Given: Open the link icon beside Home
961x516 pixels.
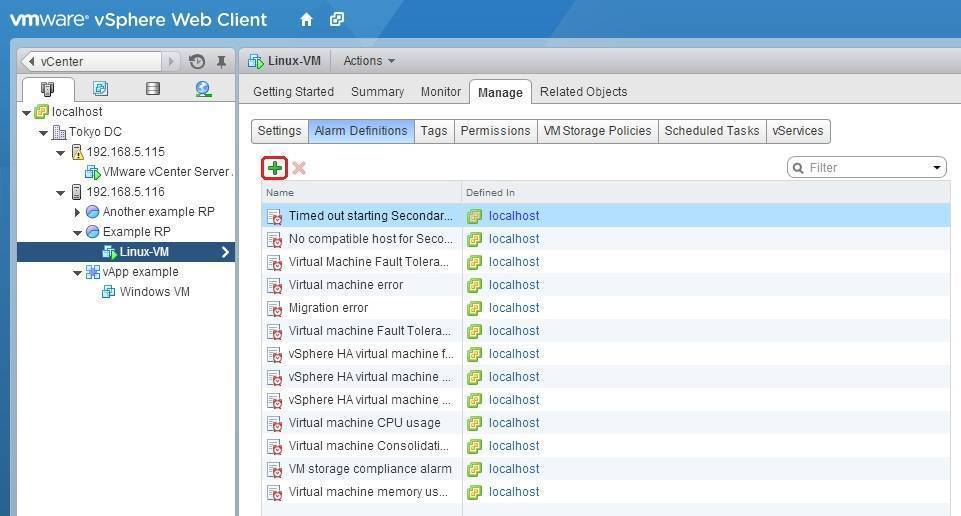Looking at the screenshot, I should tap(336, 20).
